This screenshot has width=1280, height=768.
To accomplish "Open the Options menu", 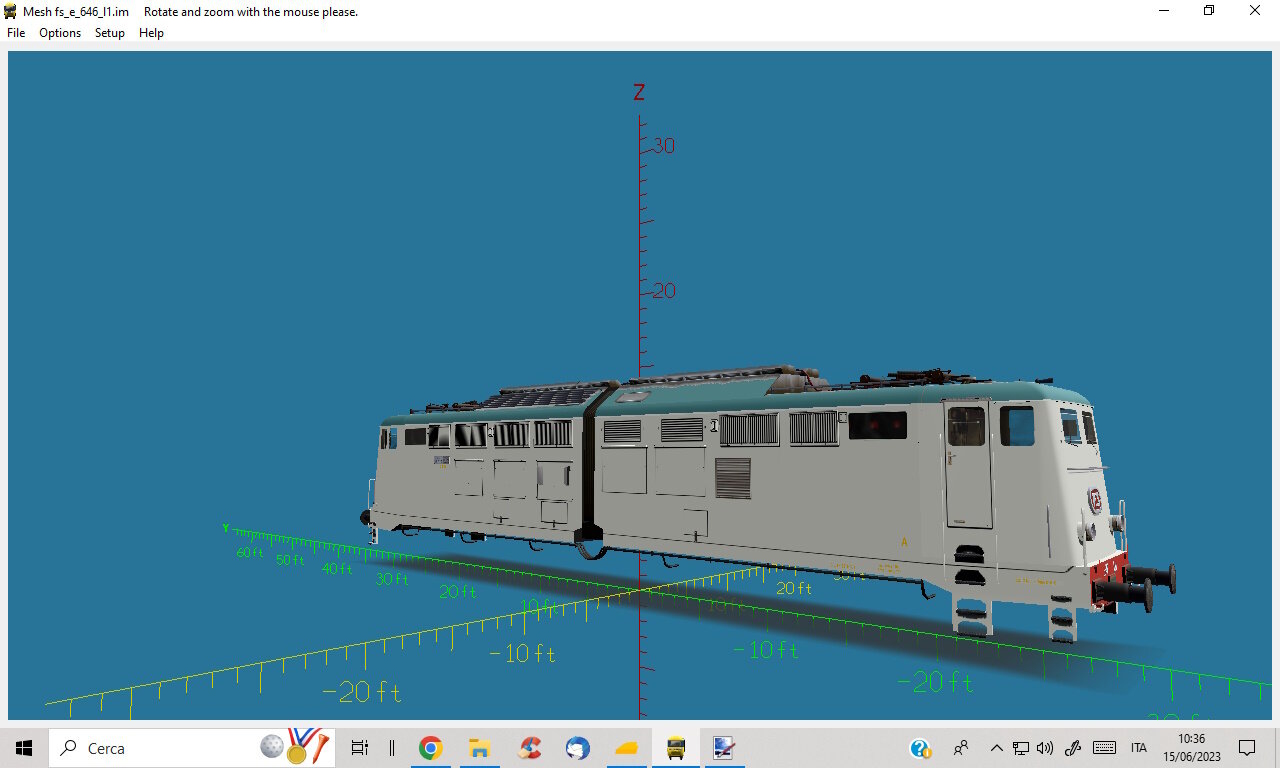I will point(60,33).
